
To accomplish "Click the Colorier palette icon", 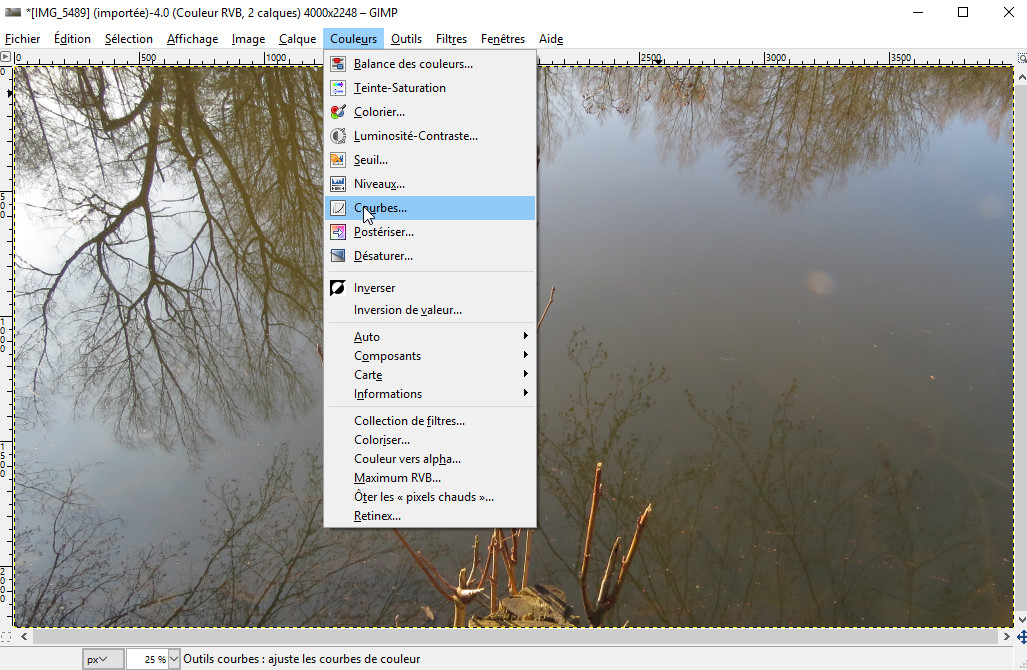I will (x=338, y=112).
